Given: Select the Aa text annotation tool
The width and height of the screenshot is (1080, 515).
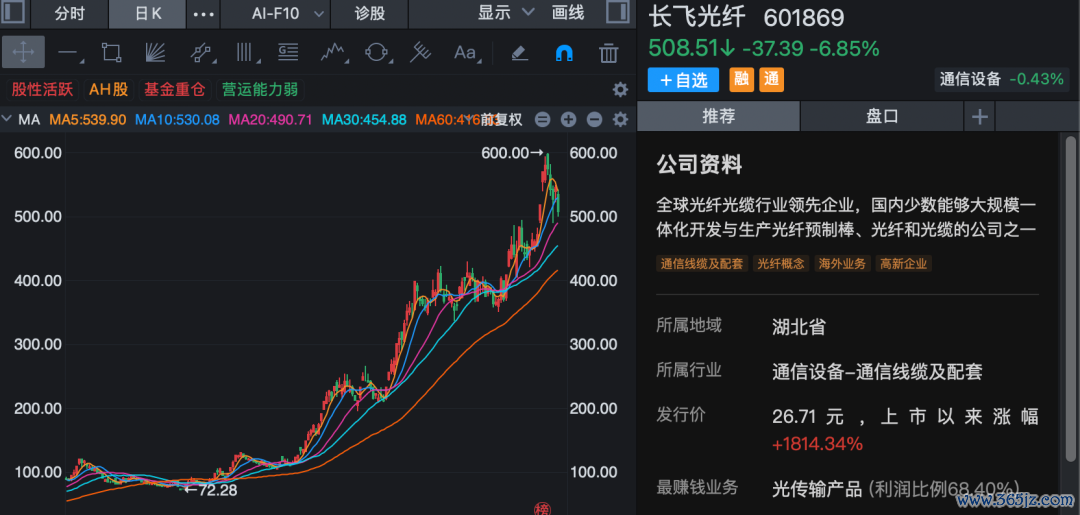Looking at the screenshot, I should [466, 52].
